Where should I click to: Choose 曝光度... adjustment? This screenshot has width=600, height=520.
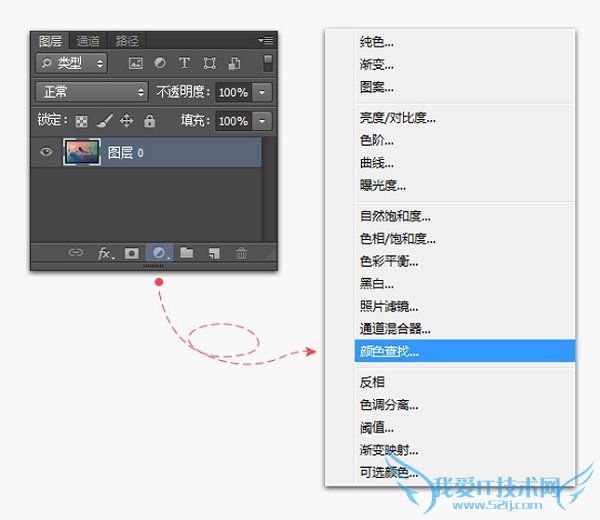click(465, 185)
